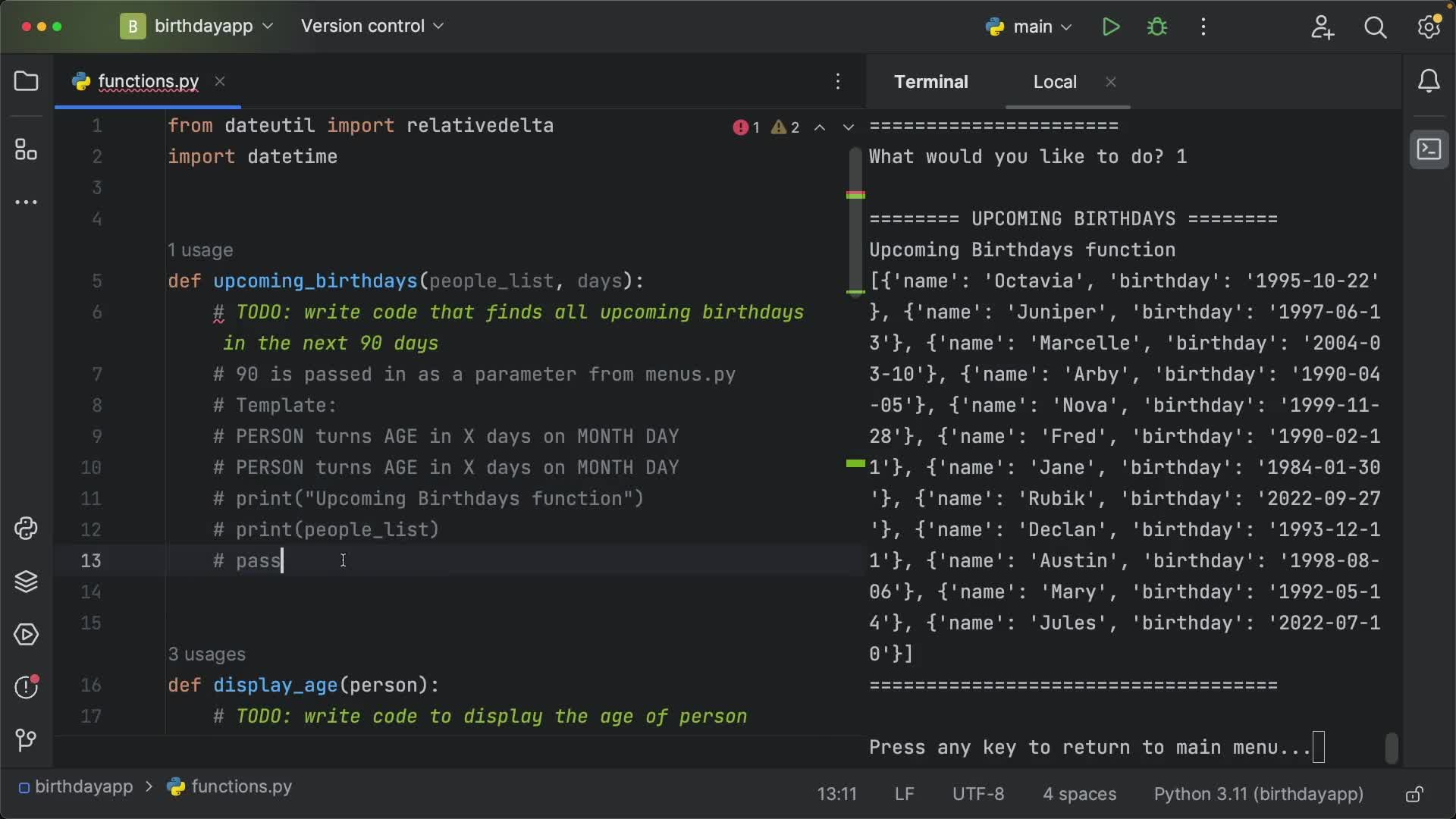Open the Structure tool window
1456x819 pixels.
[27, 149]
